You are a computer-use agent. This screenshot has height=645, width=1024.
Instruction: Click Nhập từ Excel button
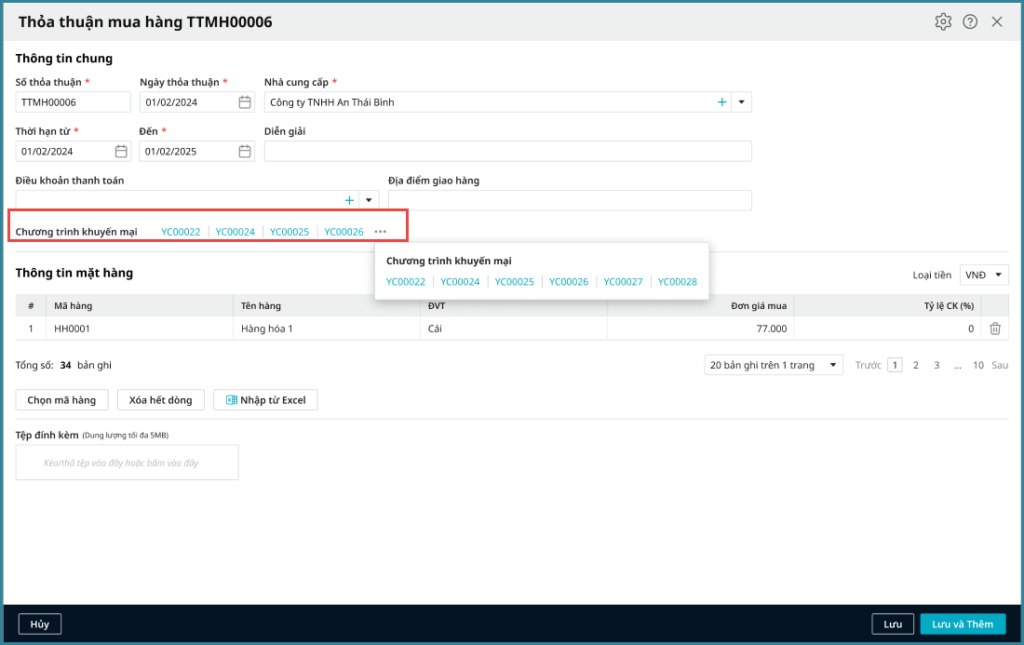coord(265,400)
